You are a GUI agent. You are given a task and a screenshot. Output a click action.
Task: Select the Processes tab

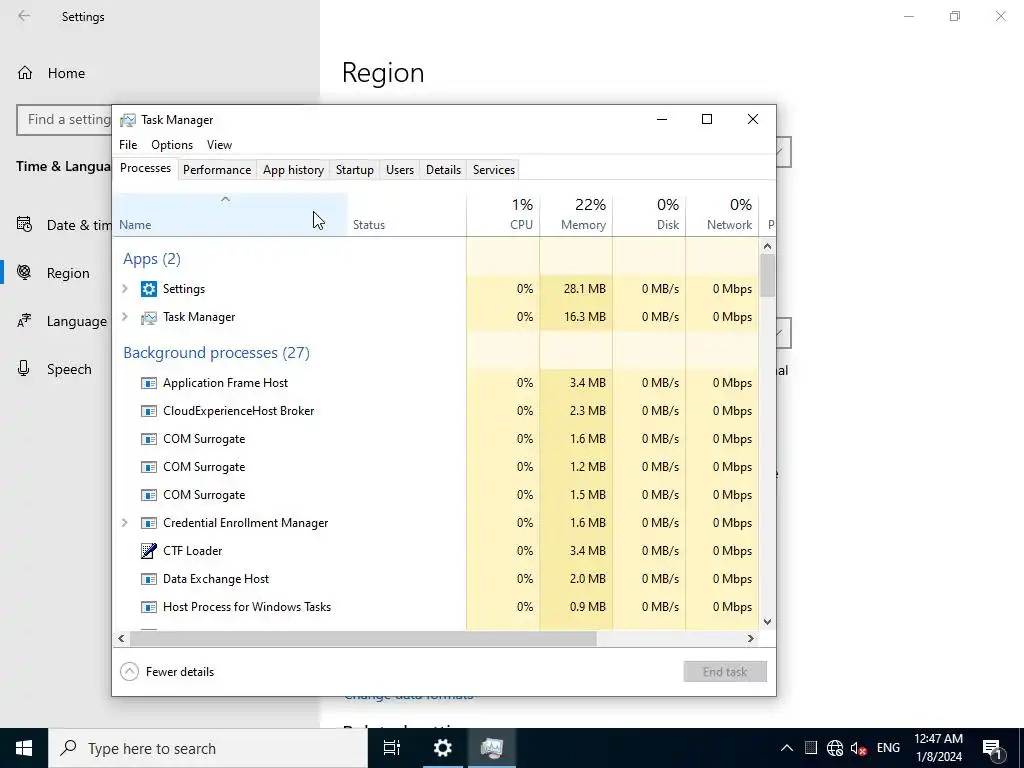pyautogui.click(x=145, y=168)
